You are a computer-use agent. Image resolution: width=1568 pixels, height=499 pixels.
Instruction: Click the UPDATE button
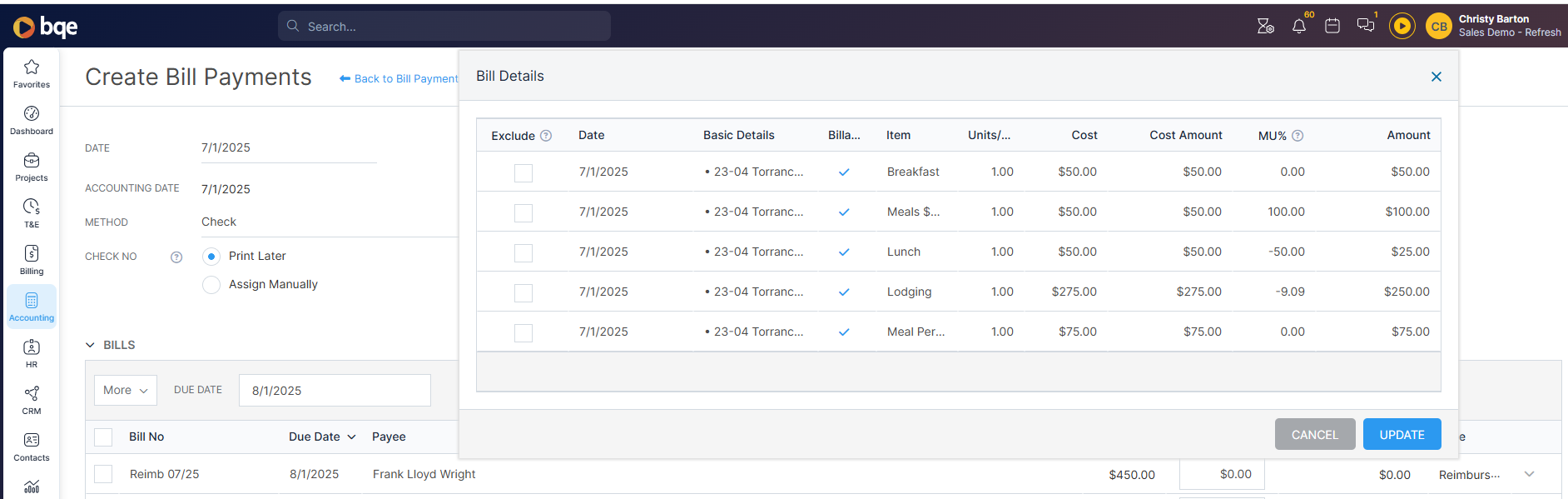pos(1402,434)
